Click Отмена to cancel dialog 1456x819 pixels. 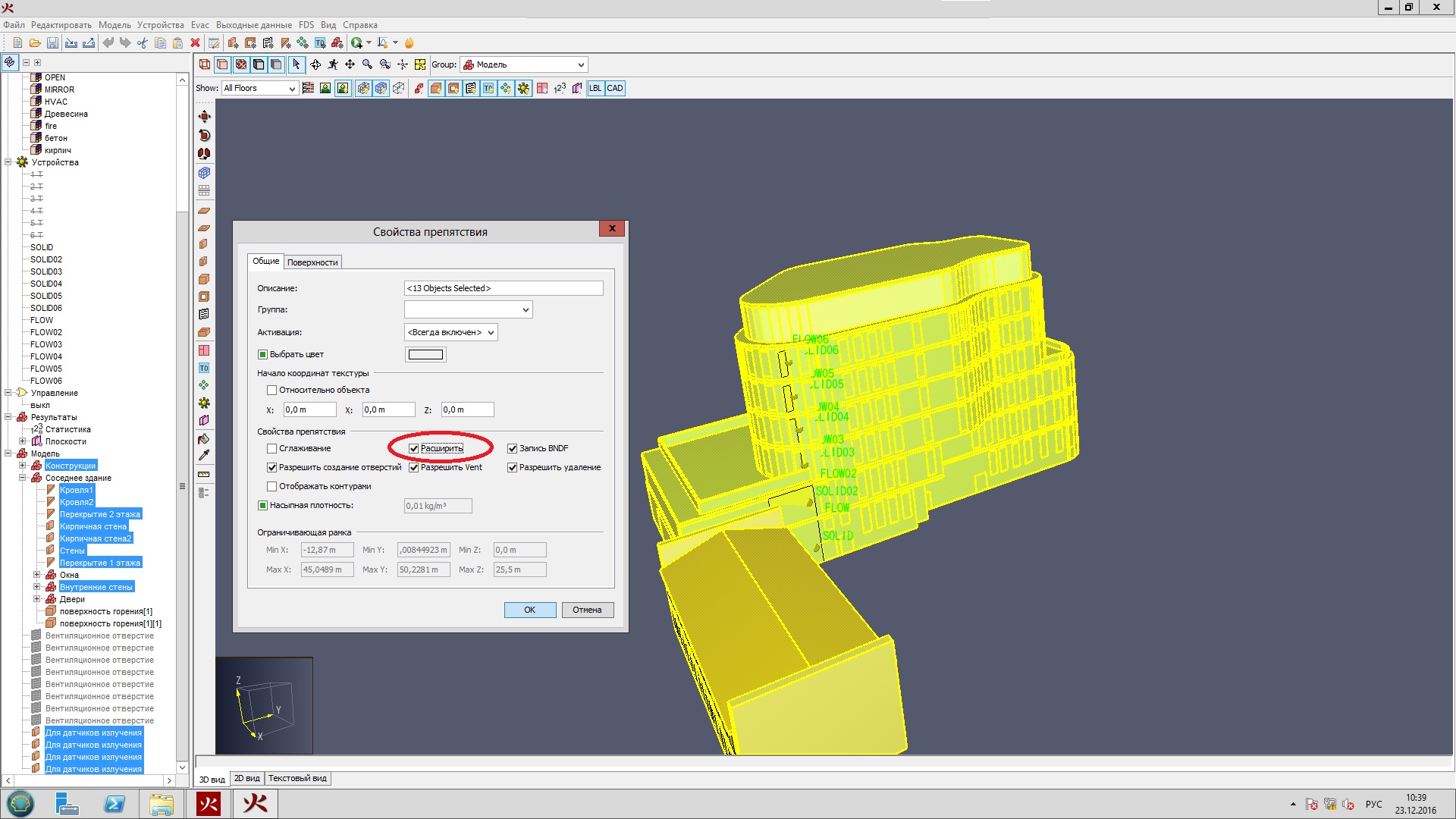(x=586, y=609)
